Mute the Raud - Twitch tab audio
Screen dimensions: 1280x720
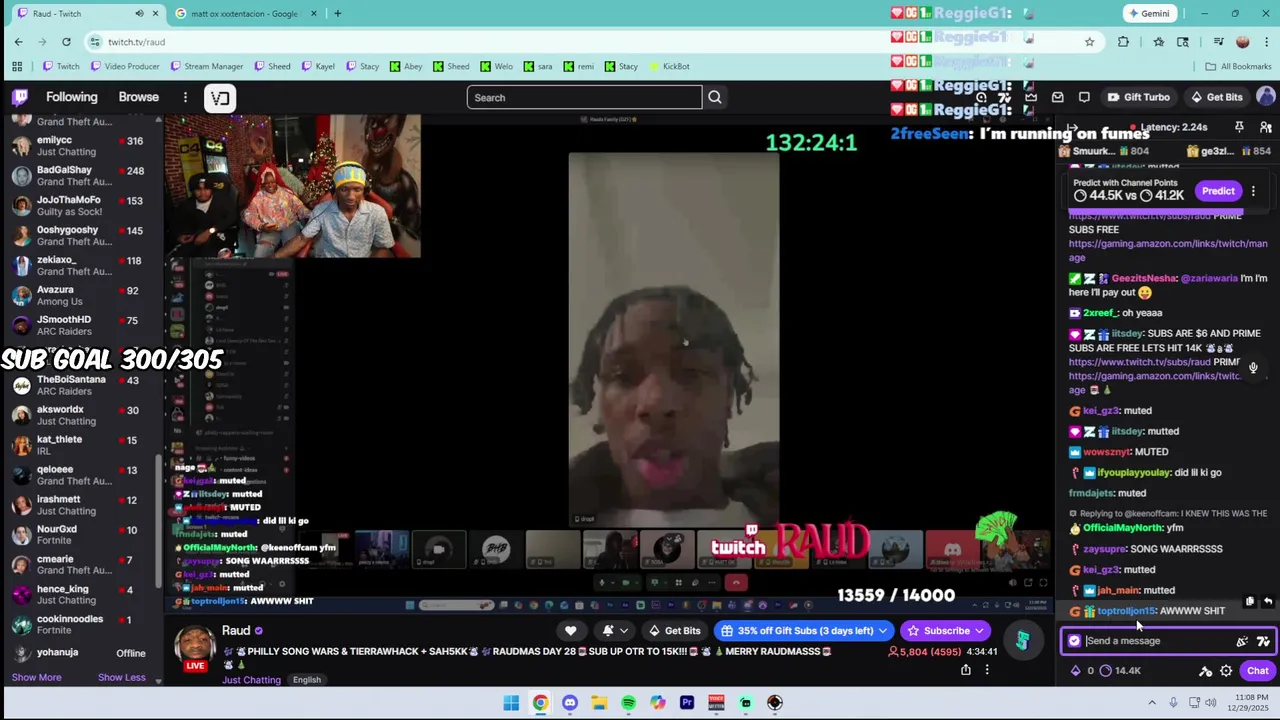tap(139, 13)
